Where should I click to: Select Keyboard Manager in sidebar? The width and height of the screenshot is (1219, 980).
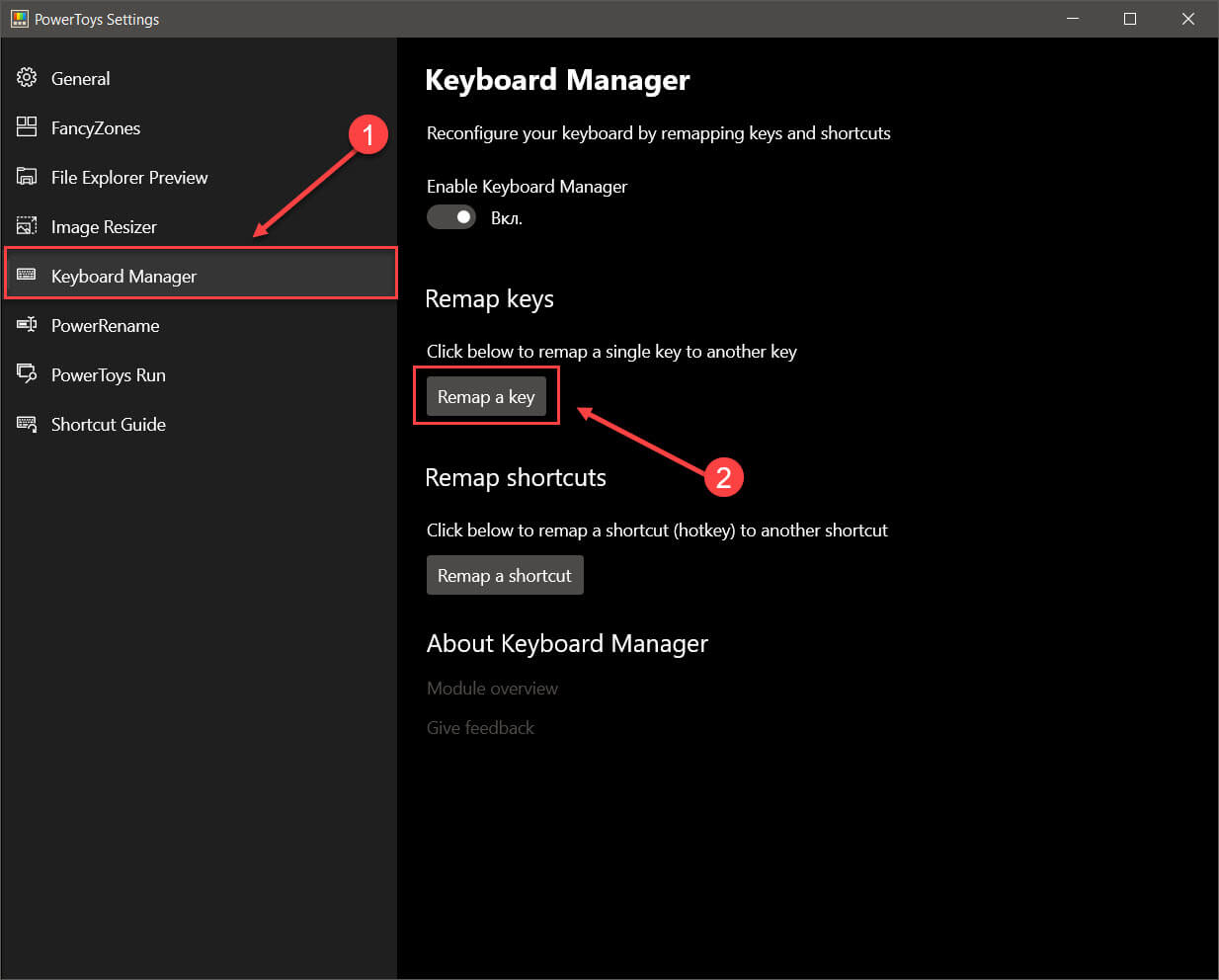pos(201,274)
